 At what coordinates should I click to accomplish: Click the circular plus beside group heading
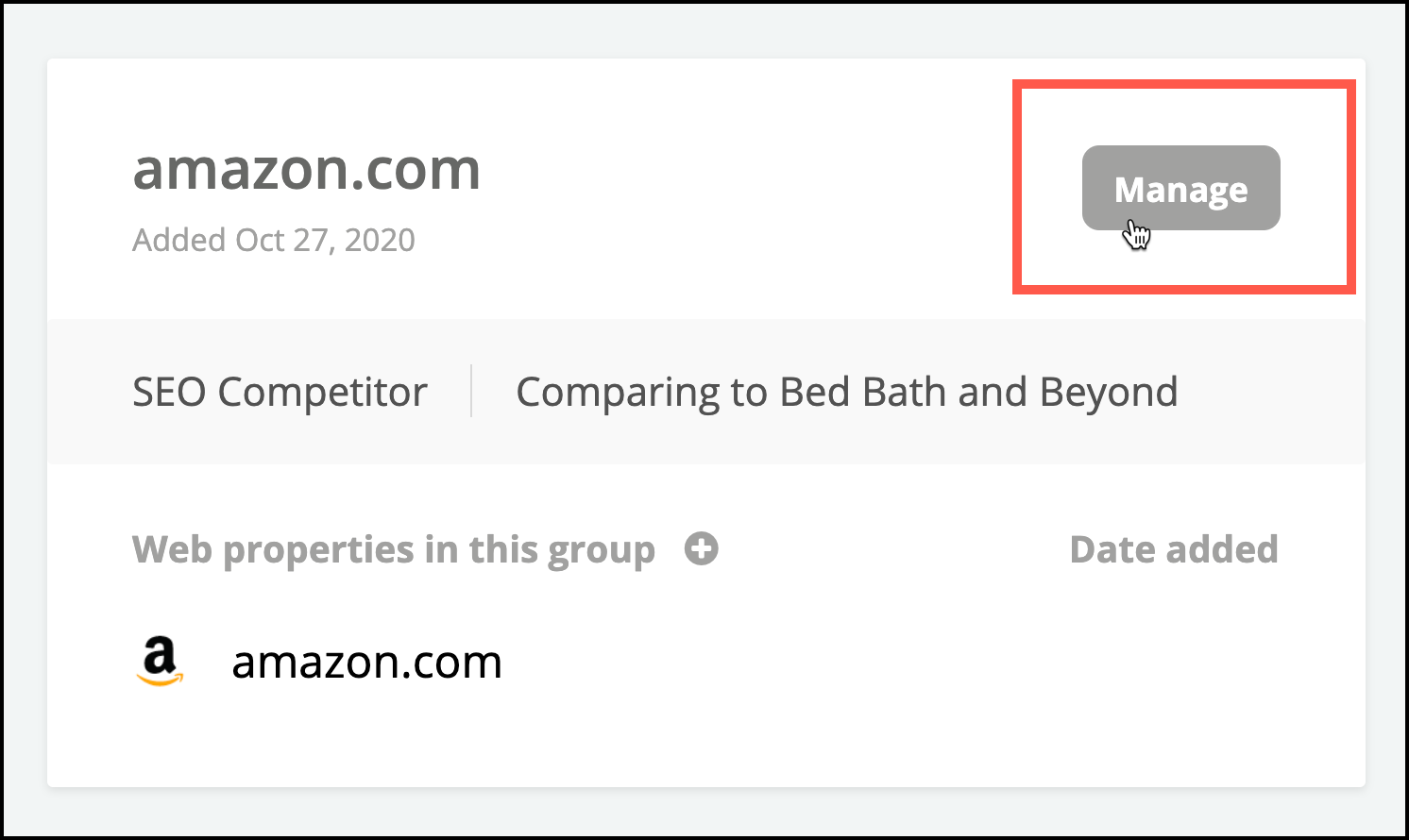[x=701, y=548]
